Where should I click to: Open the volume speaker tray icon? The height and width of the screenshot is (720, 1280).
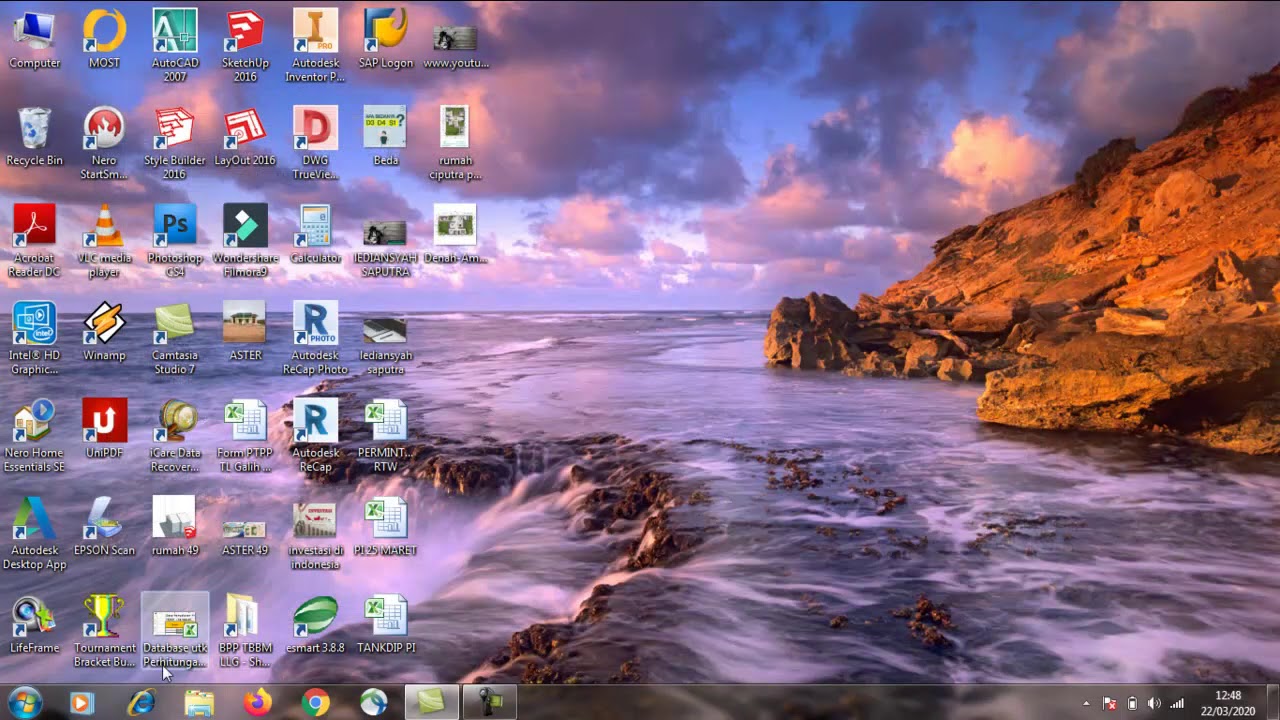tap(1154, 703)
